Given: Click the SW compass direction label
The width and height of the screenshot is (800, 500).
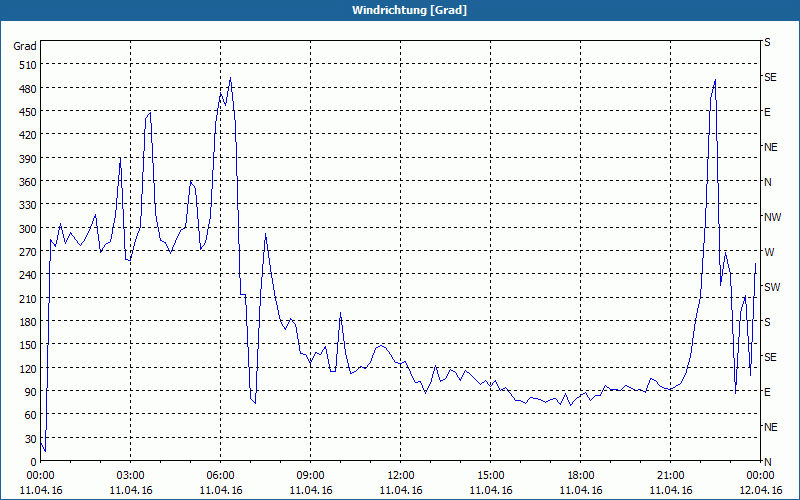Looking at the screenshot, I should [x=772, y=287].
